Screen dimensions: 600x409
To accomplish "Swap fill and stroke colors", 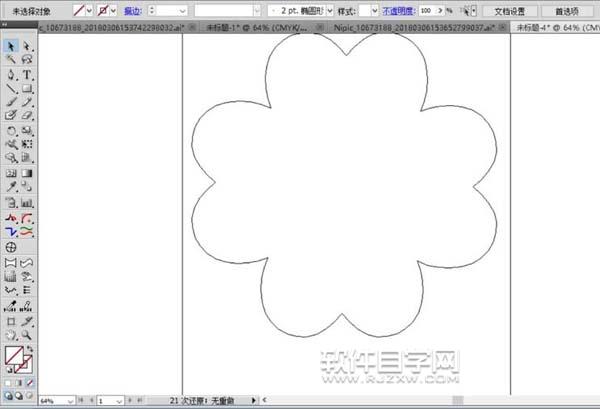I will pyautogui.click(x=30, y=349).
